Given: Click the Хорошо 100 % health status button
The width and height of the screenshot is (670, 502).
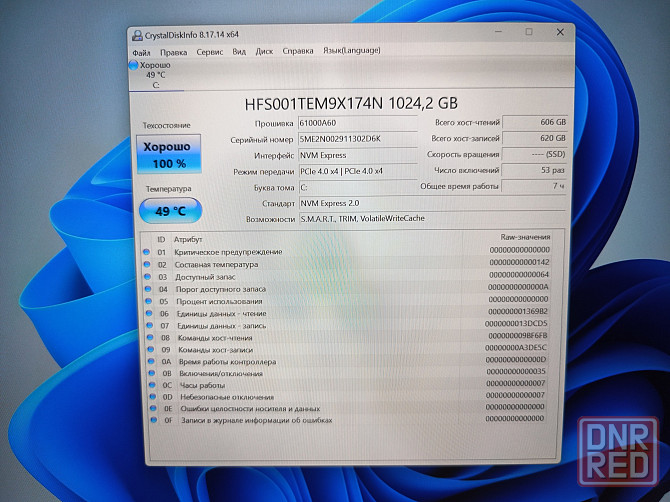Looking at the screenshot, I should coord(169,154).
